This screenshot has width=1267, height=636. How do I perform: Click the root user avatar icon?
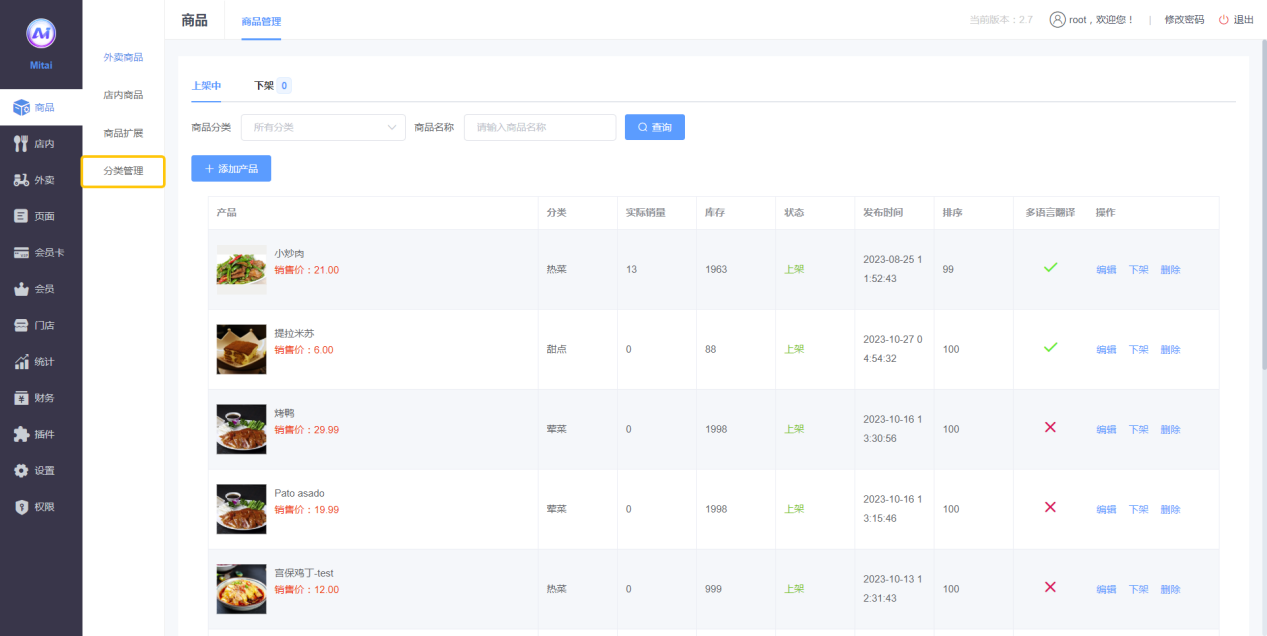tap(1057, 20)
